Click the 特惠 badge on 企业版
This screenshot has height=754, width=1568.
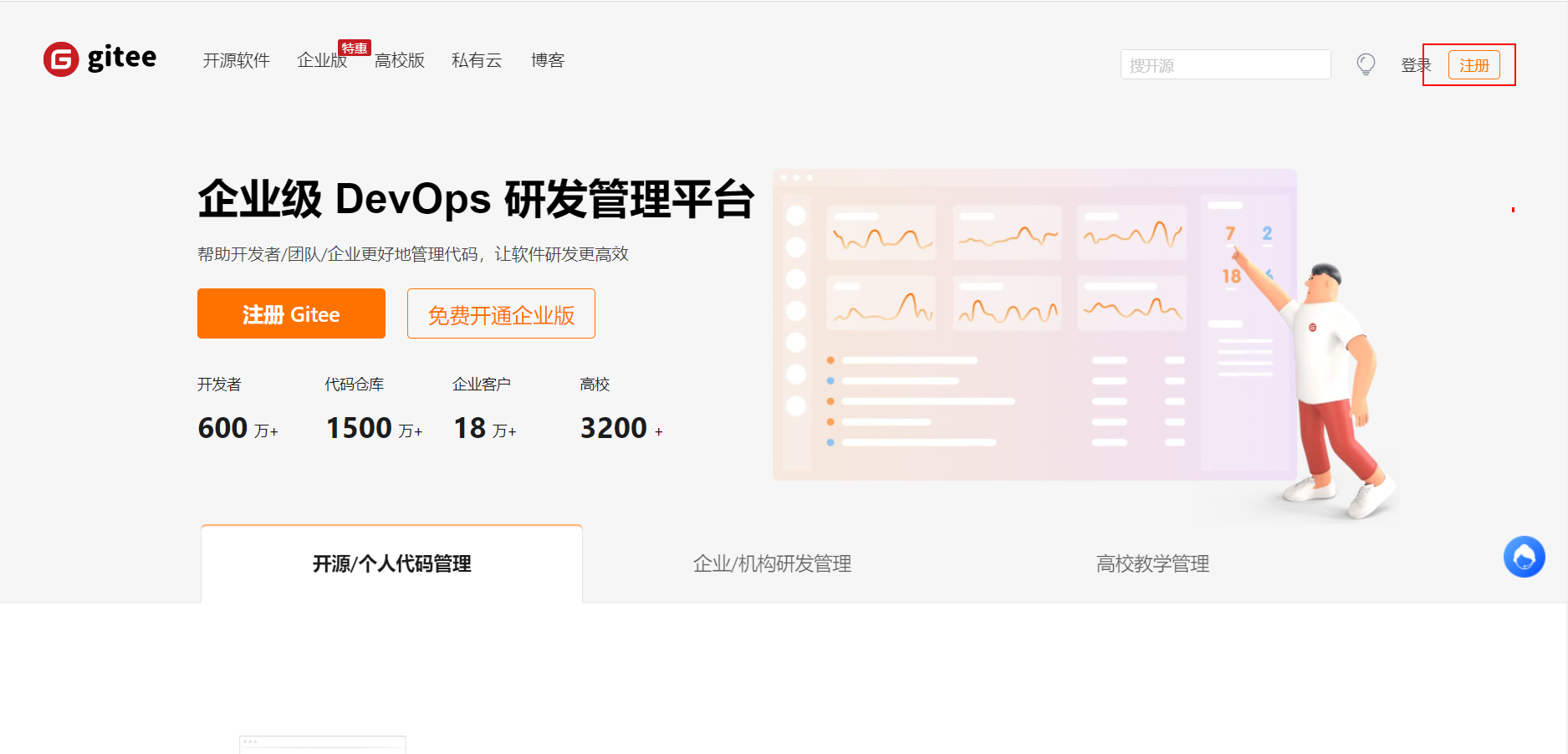[x=355, y=48]
